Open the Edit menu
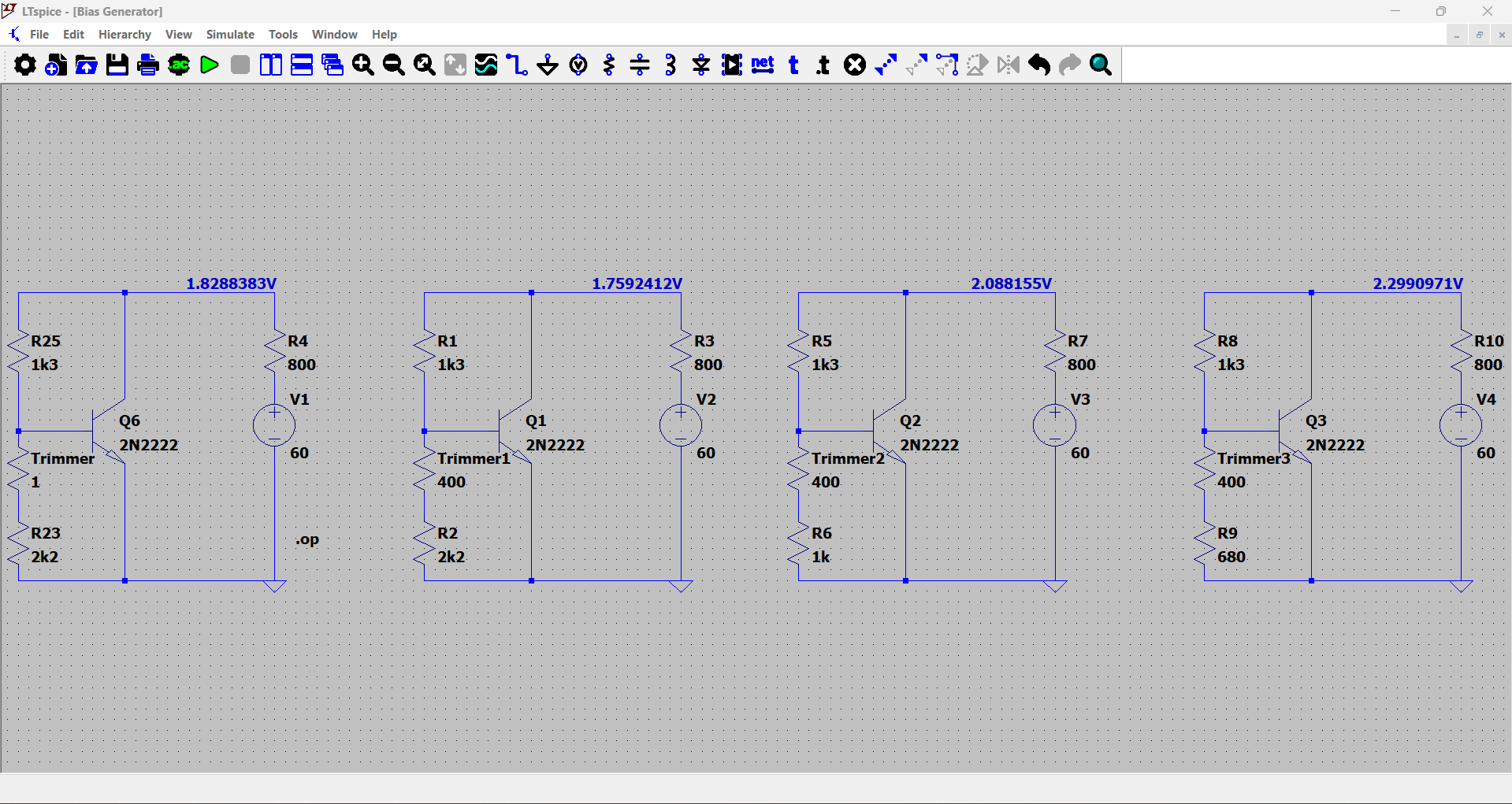Screen dimensions: 1512x804 click(73, 35)
